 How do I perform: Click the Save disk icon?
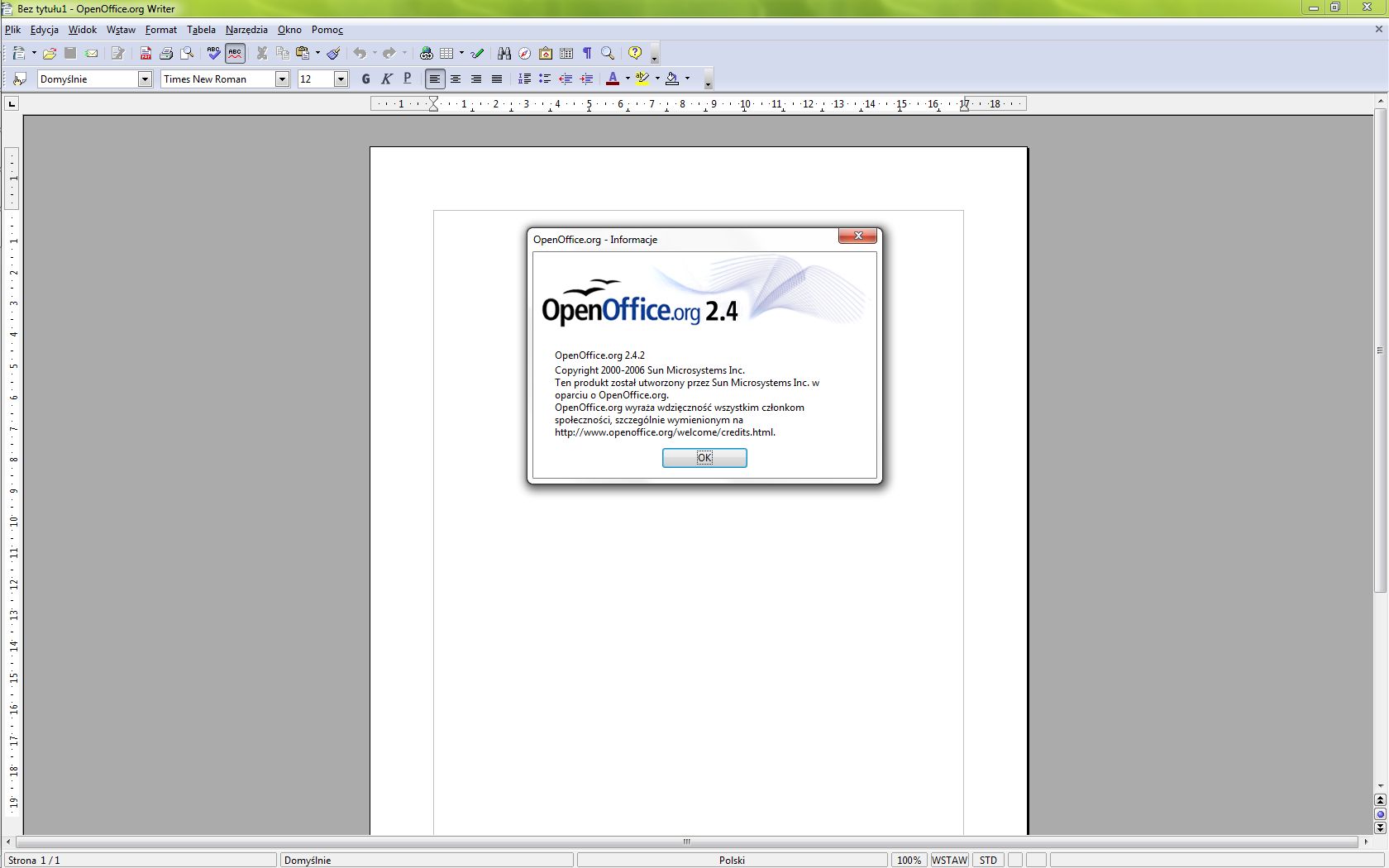click(x=70, y=53)
